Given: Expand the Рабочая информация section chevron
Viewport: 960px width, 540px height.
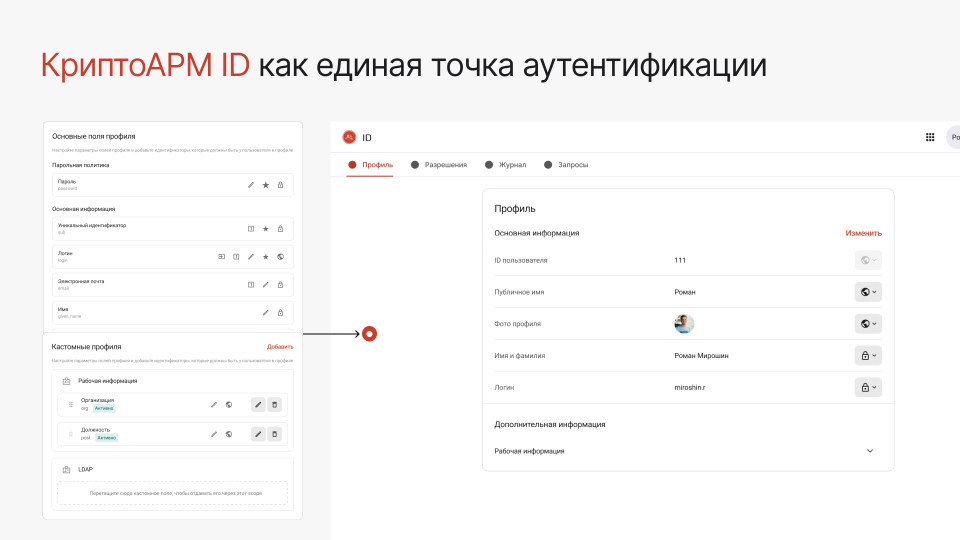Looking at the screenshot, I should tap(870, 451).
